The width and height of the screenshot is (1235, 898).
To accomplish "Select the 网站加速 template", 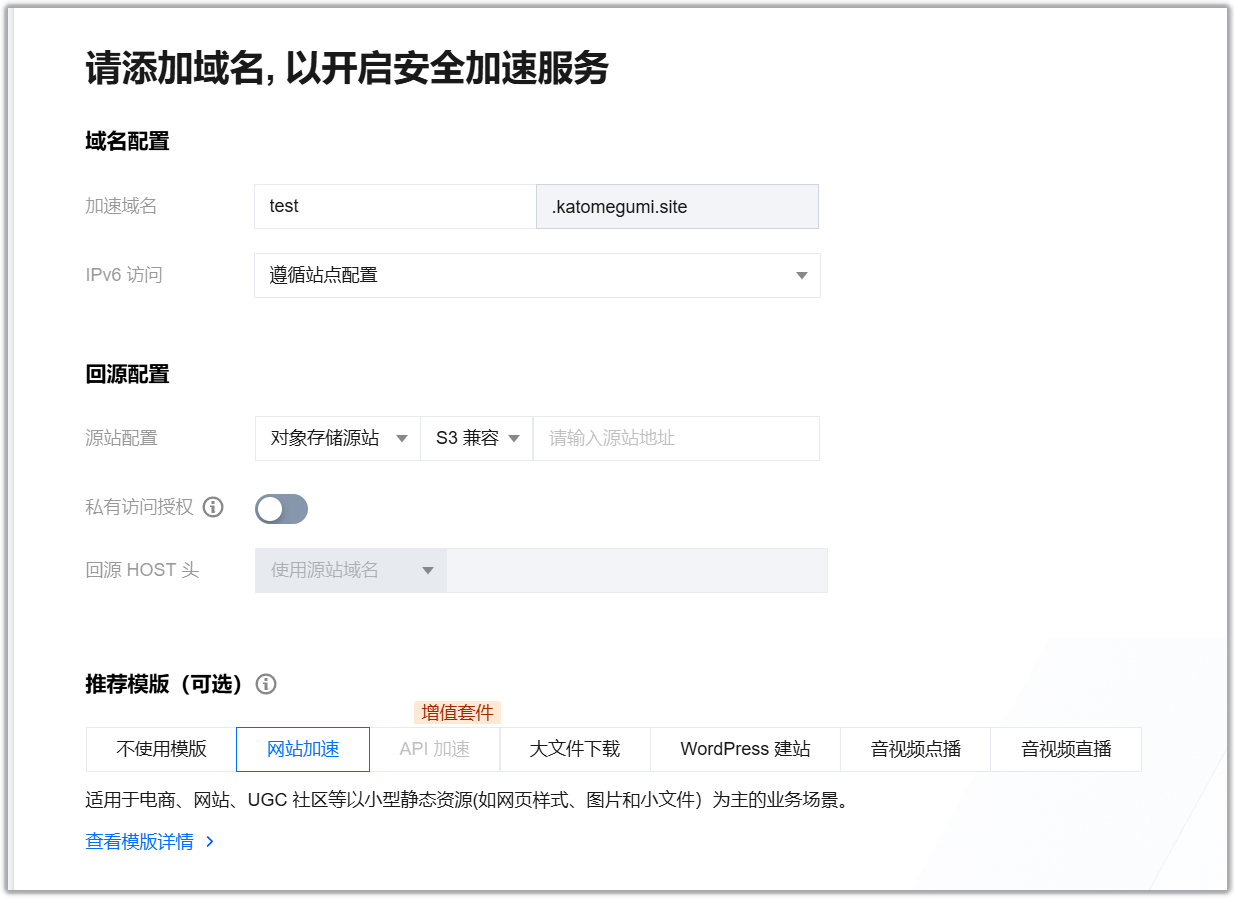I will click(x=303, y=749).
